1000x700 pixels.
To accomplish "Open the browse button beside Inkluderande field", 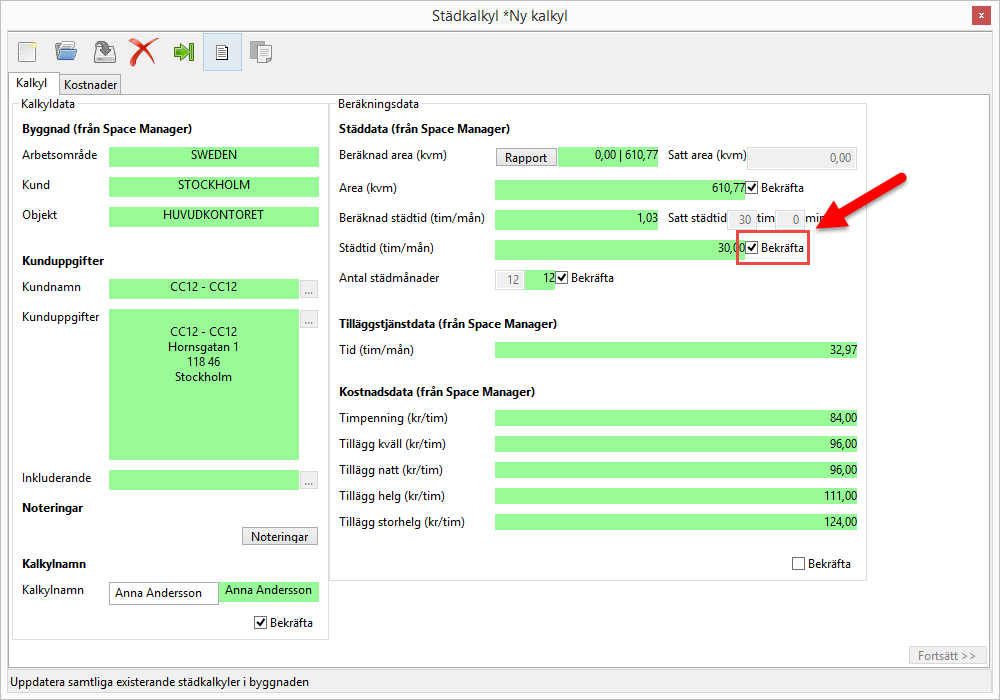I will coord(309,480).
